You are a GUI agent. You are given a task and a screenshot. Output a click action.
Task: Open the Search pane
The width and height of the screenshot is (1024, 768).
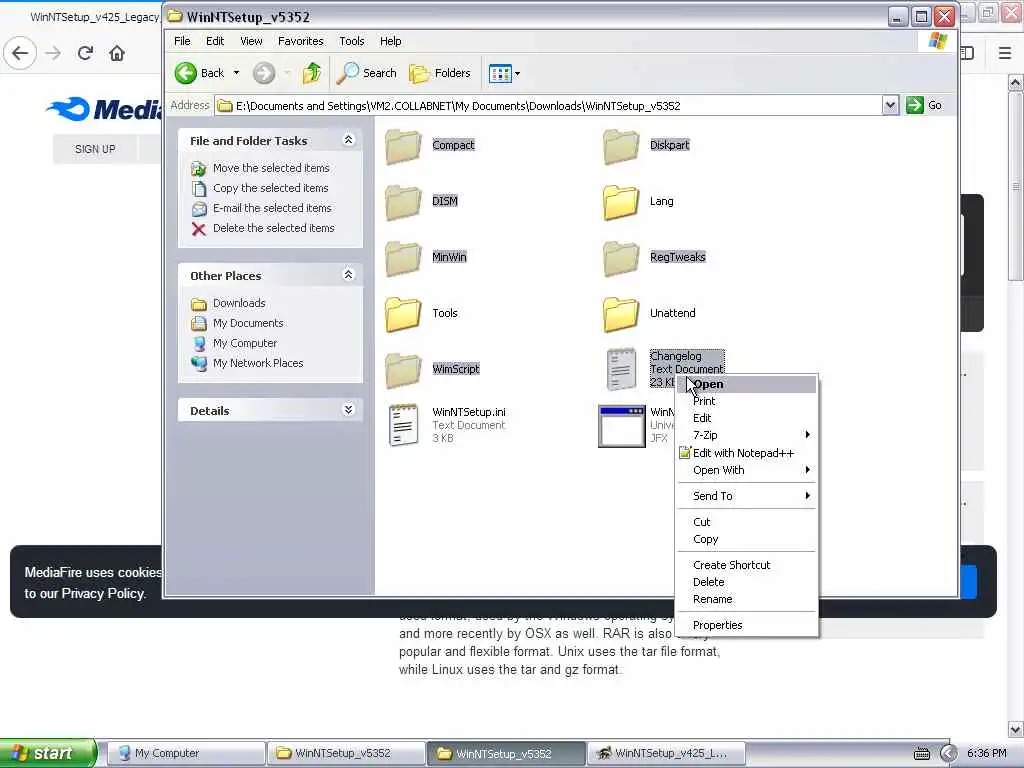[366, 73]
